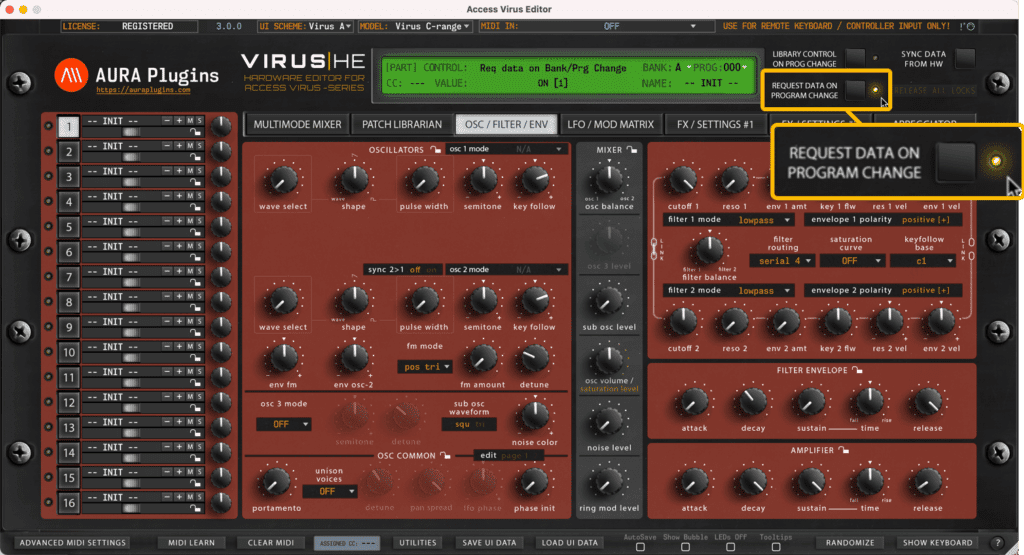Toggle the lock icon on part 14

coord(195,458)
